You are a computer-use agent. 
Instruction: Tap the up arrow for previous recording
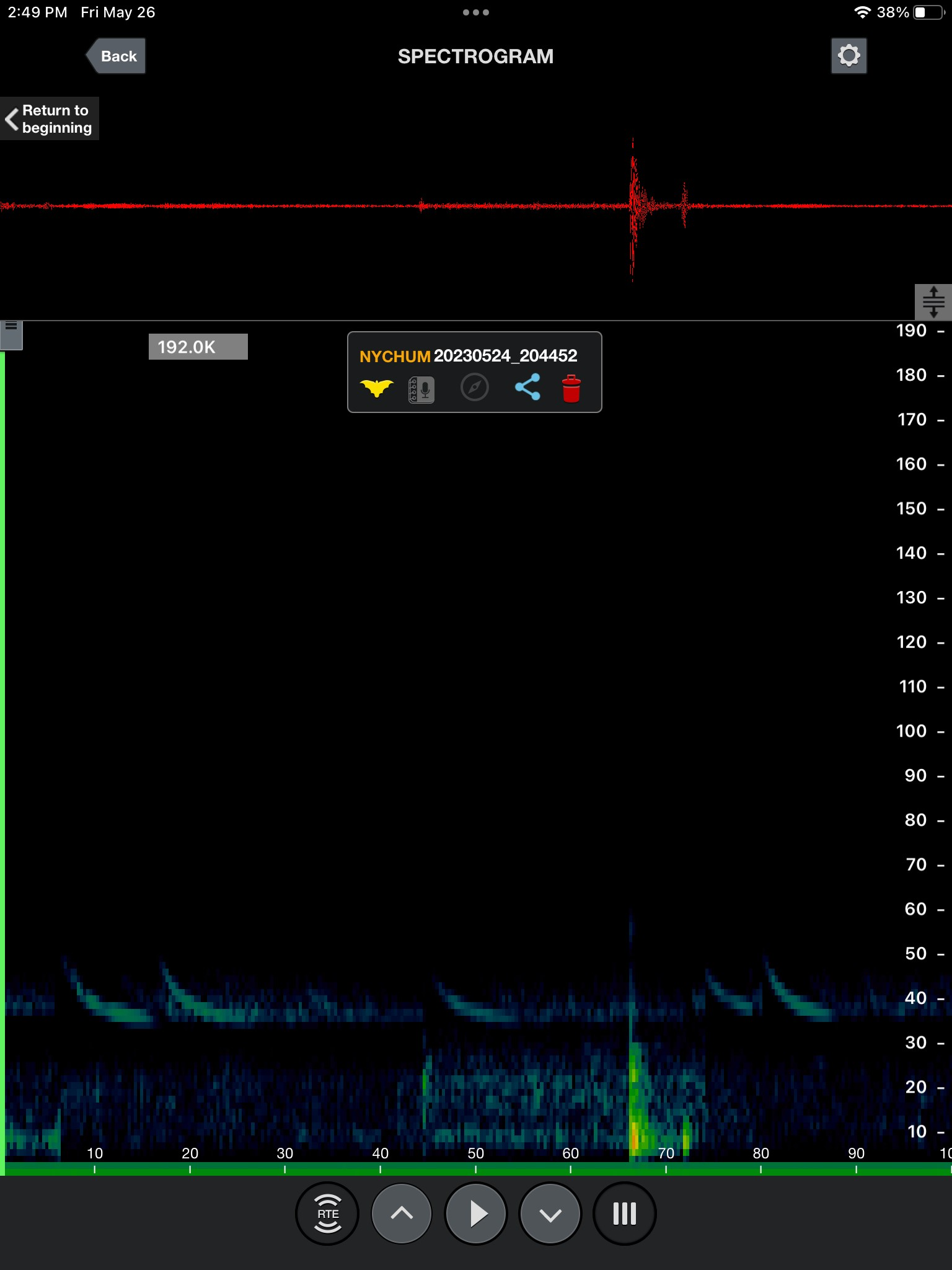tap(402, 1214)
